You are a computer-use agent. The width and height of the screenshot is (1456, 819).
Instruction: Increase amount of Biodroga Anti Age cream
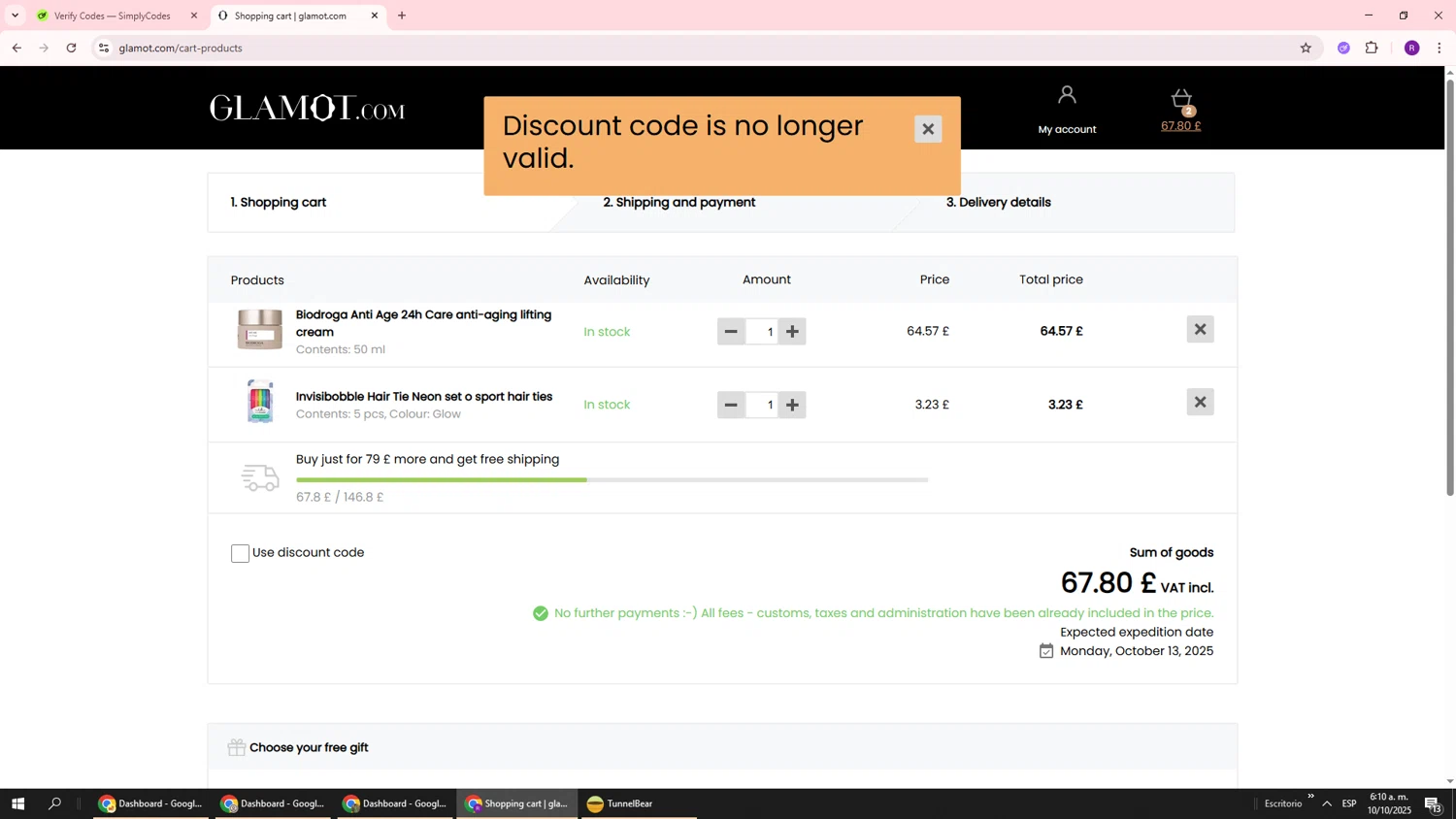tap(792, 332)
